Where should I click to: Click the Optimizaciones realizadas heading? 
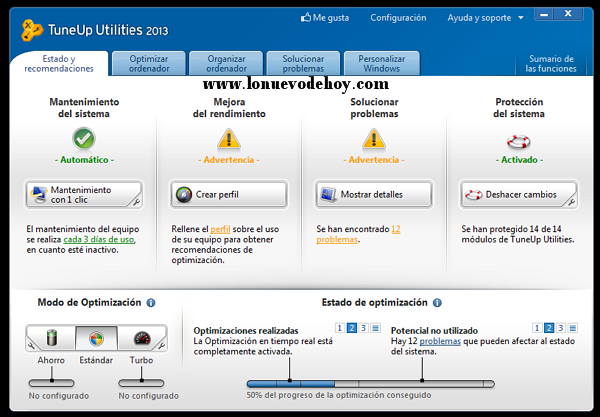[x=246, y=331]
